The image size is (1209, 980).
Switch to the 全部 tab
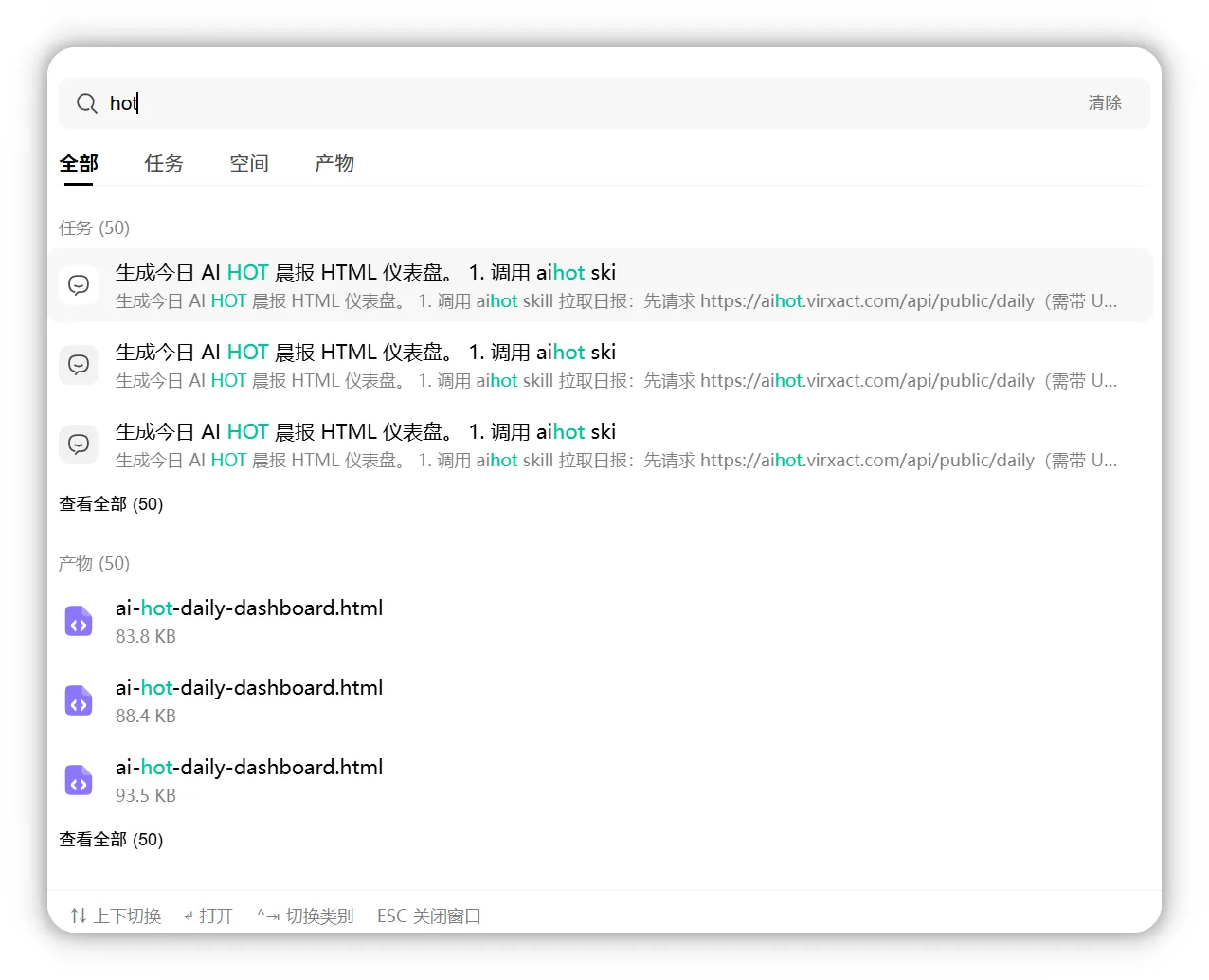tap(79, 163)
